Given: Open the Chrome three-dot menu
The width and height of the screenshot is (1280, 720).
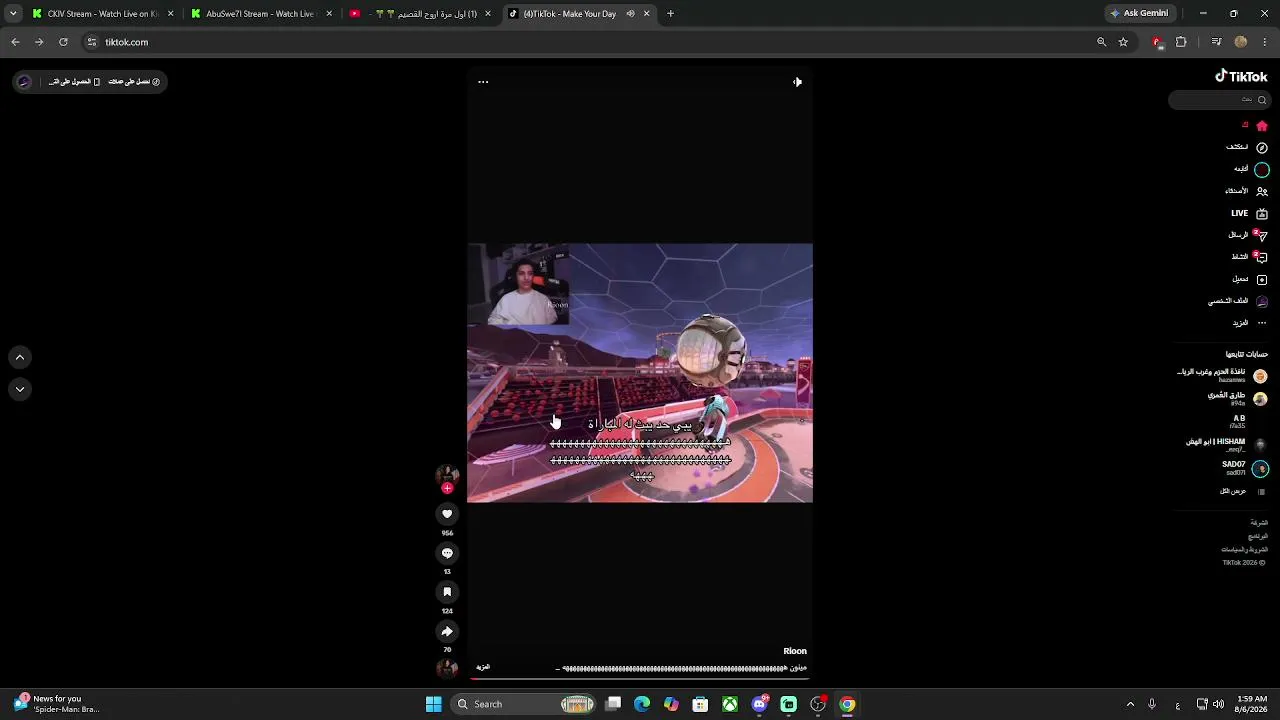Looking at the screenshot, I should [1265, 42].
